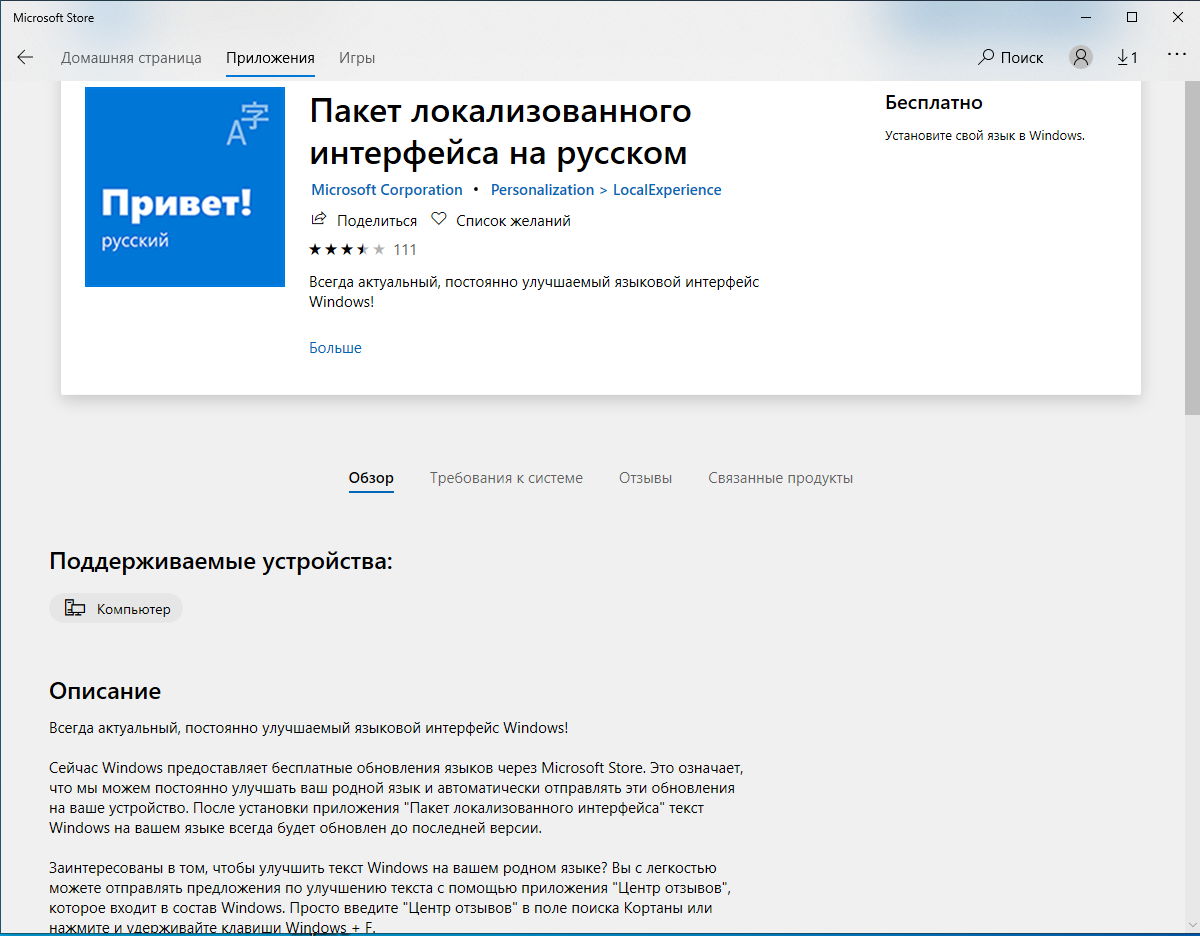Click text Установите свой язык в Windows

(x=985, y=135)
